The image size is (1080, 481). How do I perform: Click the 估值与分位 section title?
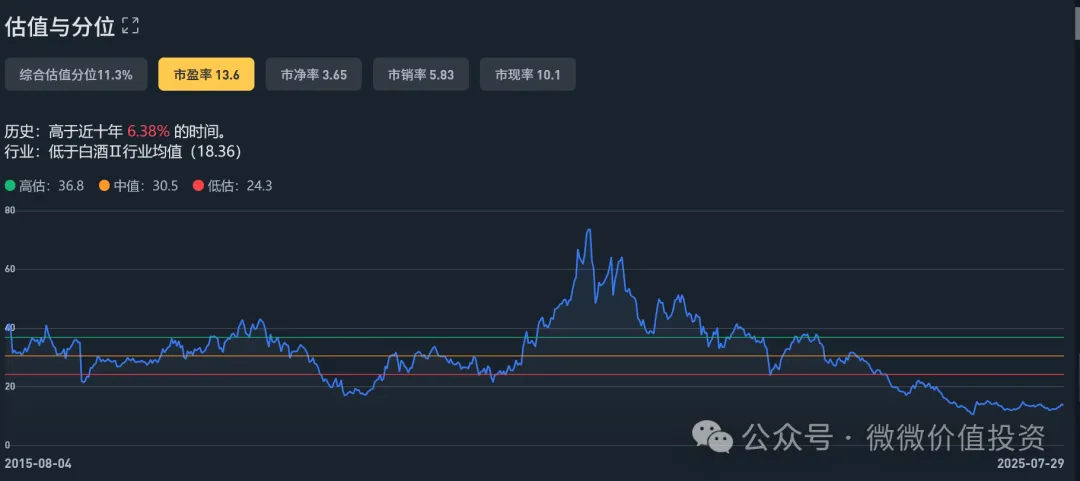(60, 26)
